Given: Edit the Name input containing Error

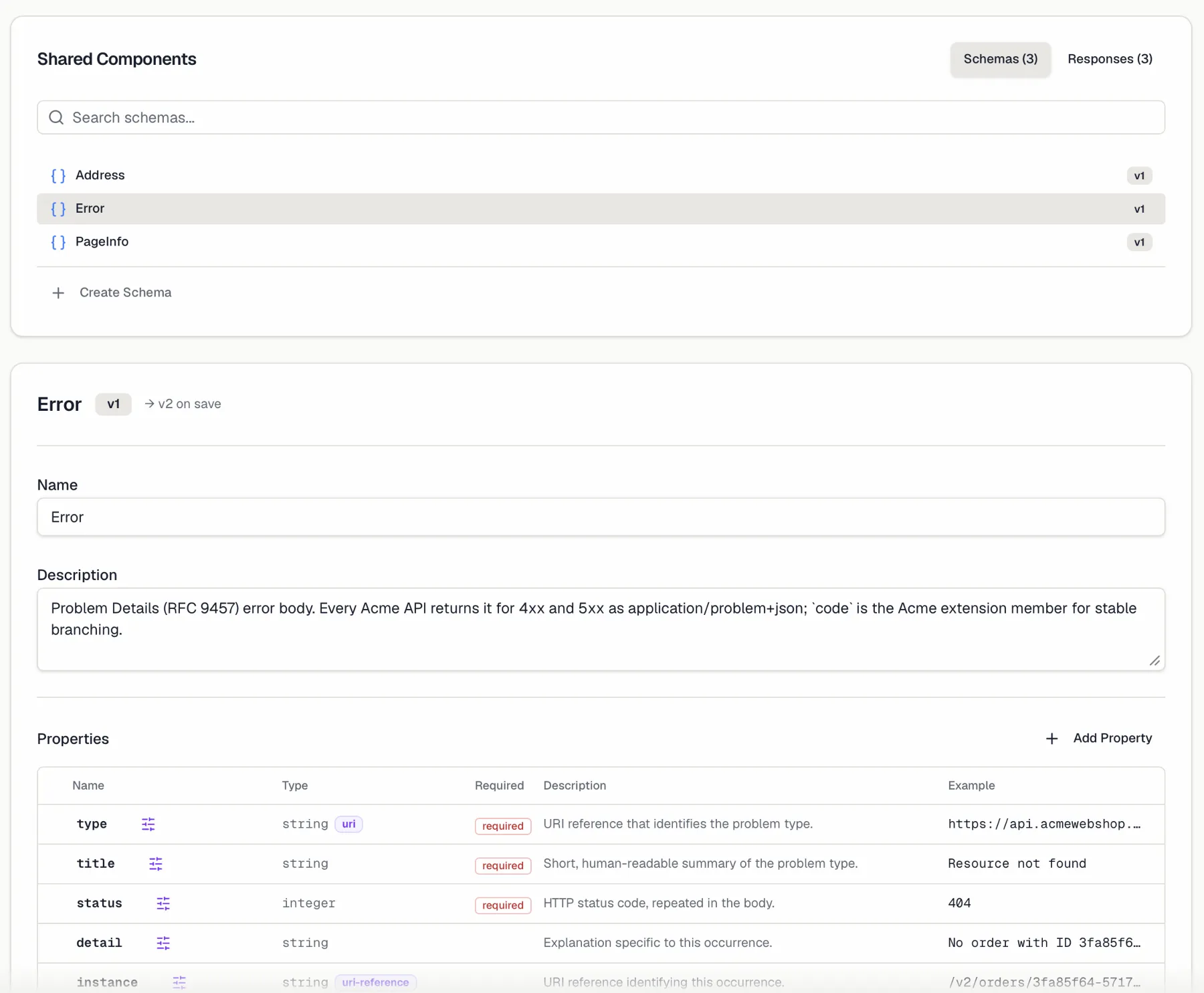Looking at the screenshot, I should tap(601, 517).
